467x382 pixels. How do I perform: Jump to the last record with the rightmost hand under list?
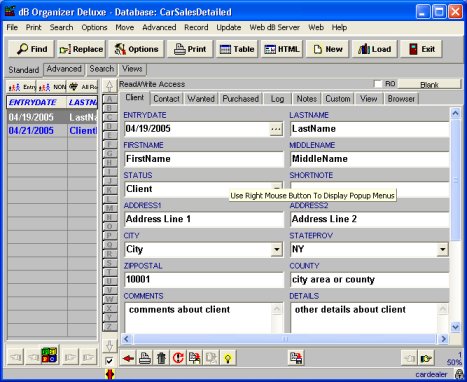[x=88, y=357]
